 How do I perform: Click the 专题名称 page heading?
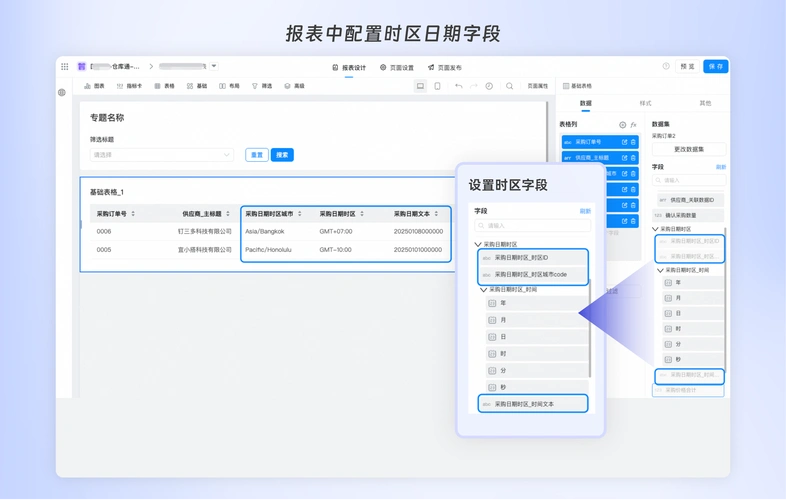coord(107,118)
